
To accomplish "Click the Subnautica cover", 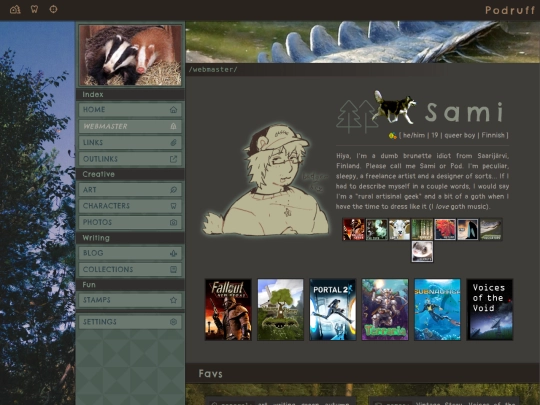I will tap(437, 310).
